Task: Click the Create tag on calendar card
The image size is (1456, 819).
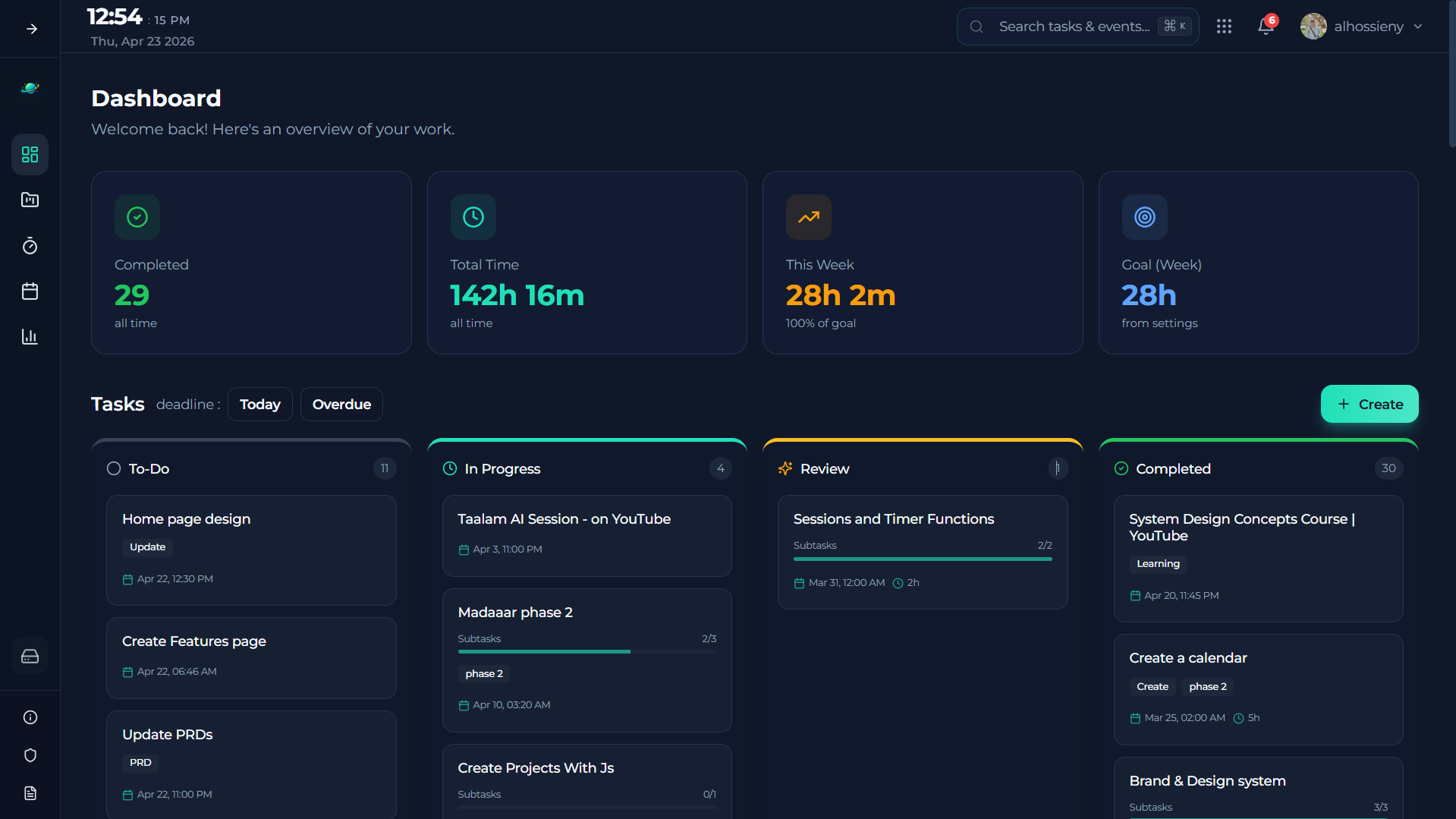Action: click(x=1153, y=687)
